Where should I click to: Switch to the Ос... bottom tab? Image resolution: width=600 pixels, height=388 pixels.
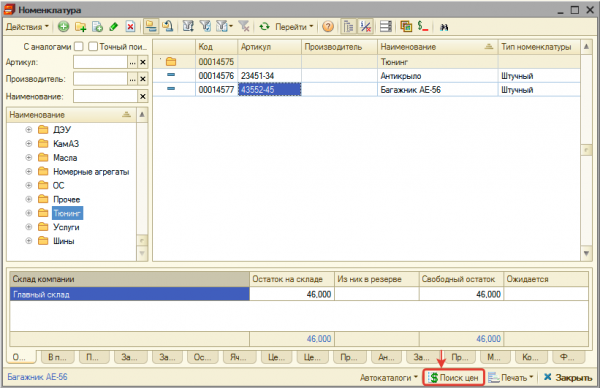[202, 357]
